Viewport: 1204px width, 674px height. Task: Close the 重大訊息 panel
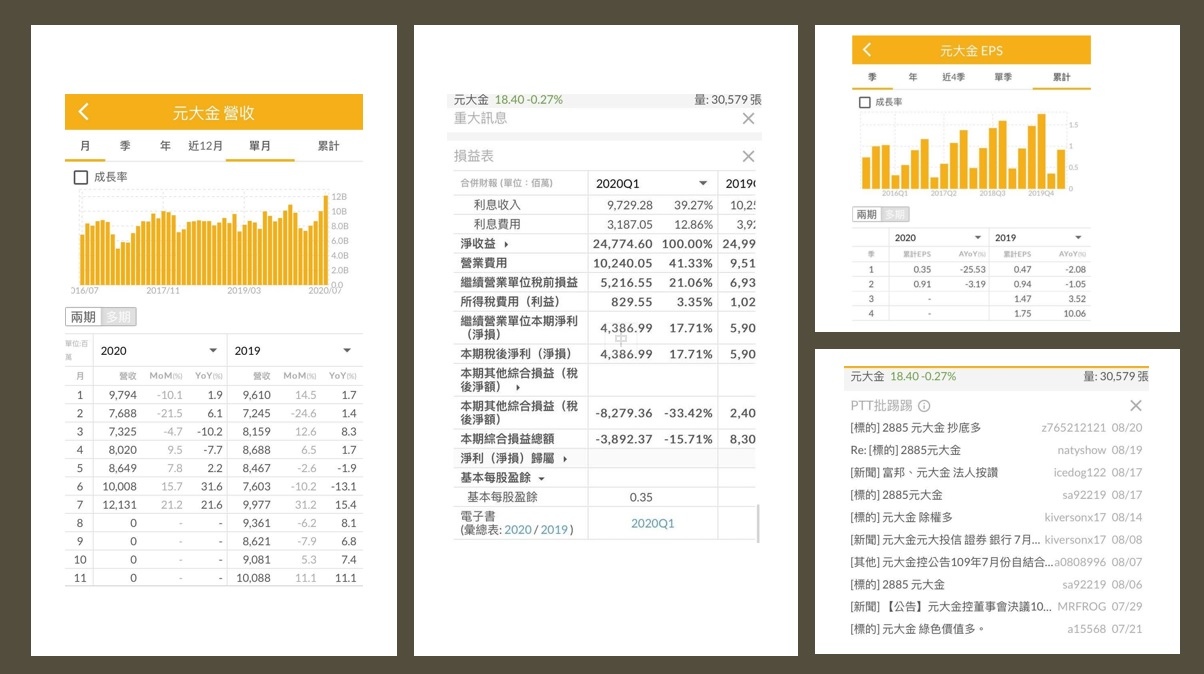point(748,118)
